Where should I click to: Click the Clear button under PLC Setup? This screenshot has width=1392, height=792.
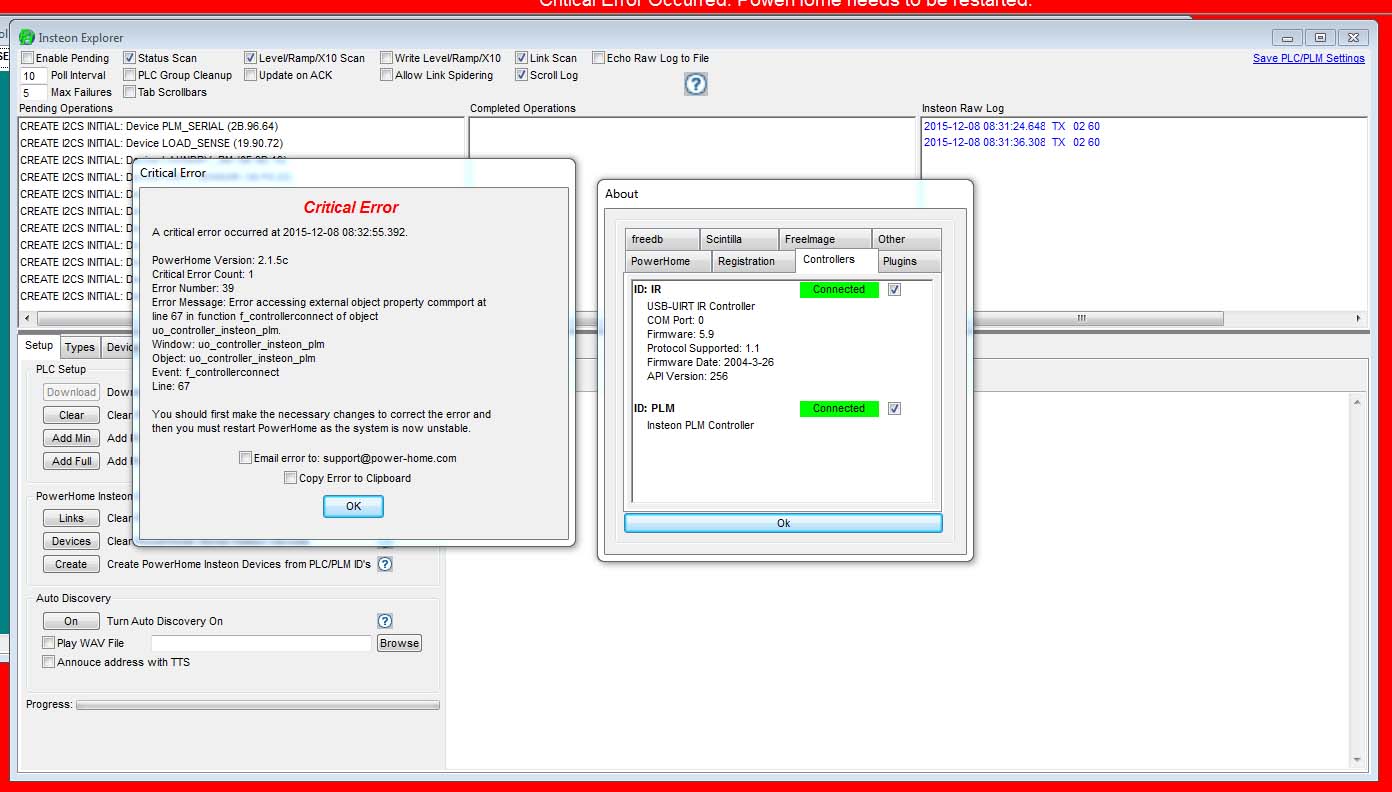71,415
